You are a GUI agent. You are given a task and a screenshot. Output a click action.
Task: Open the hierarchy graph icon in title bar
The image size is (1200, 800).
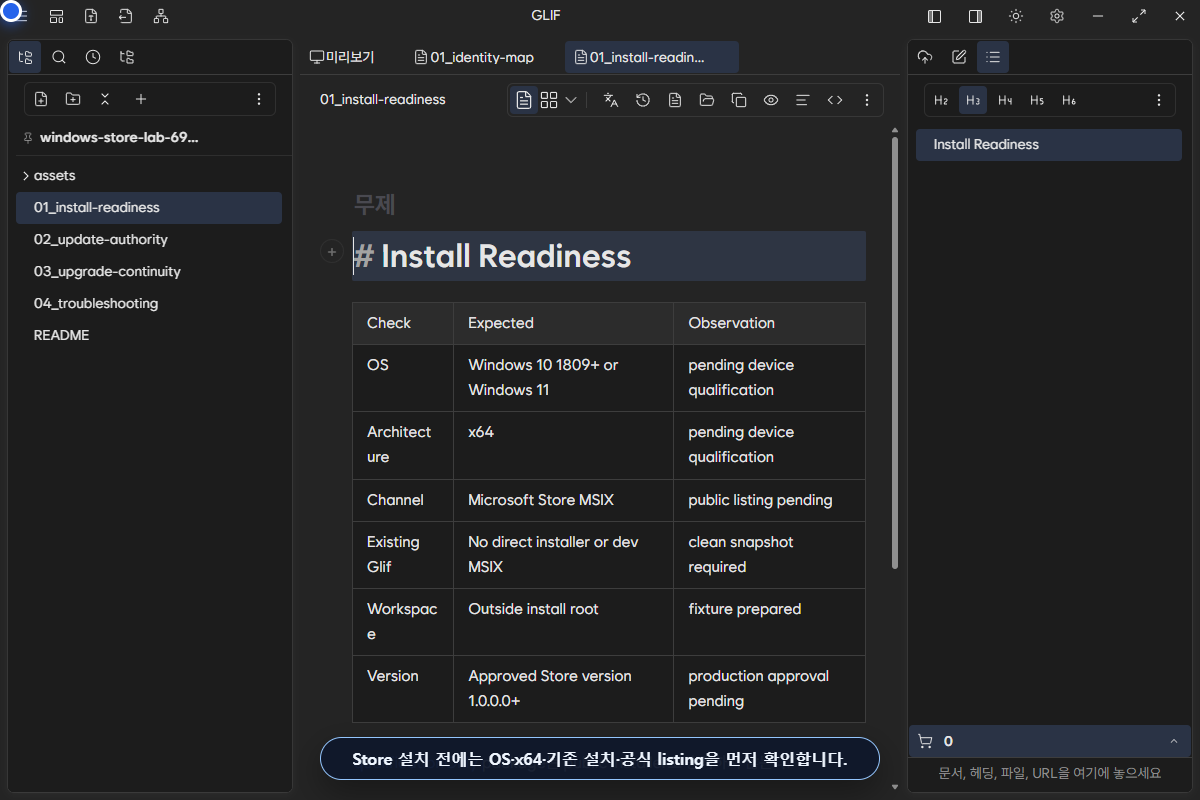click(161, 16)
